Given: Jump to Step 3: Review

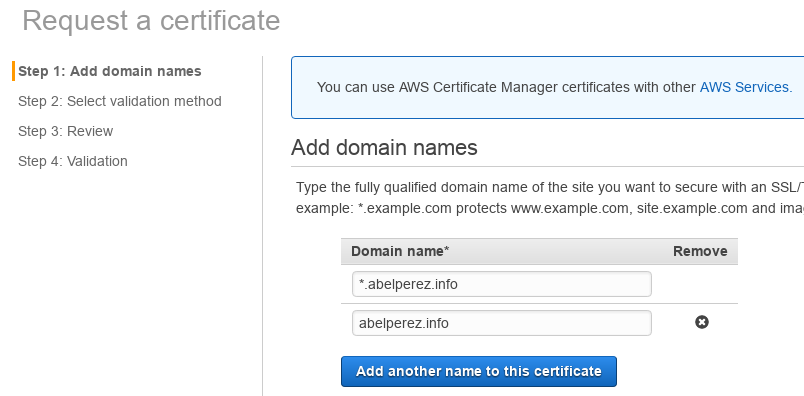Looking at the screenshot, I should point(66,131).
